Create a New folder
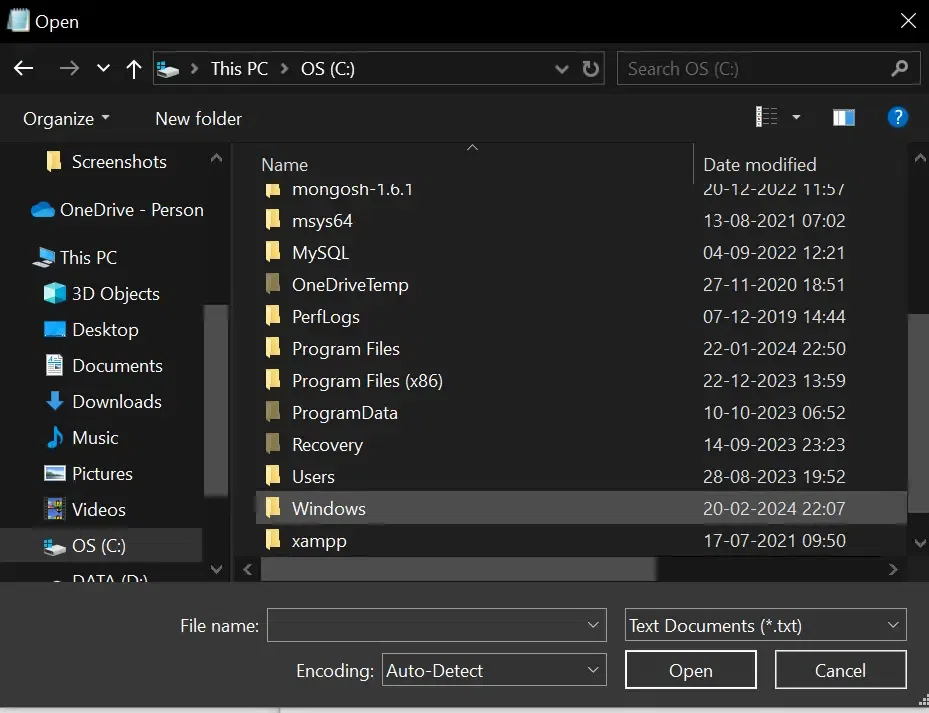Image resolution: width=929 pixels, height=713 pixels. [x=198, y=119]
